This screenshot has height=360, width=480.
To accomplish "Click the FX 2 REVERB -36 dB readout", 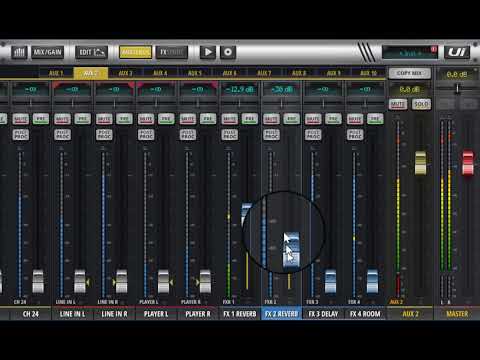I will [x=281, y=89].
